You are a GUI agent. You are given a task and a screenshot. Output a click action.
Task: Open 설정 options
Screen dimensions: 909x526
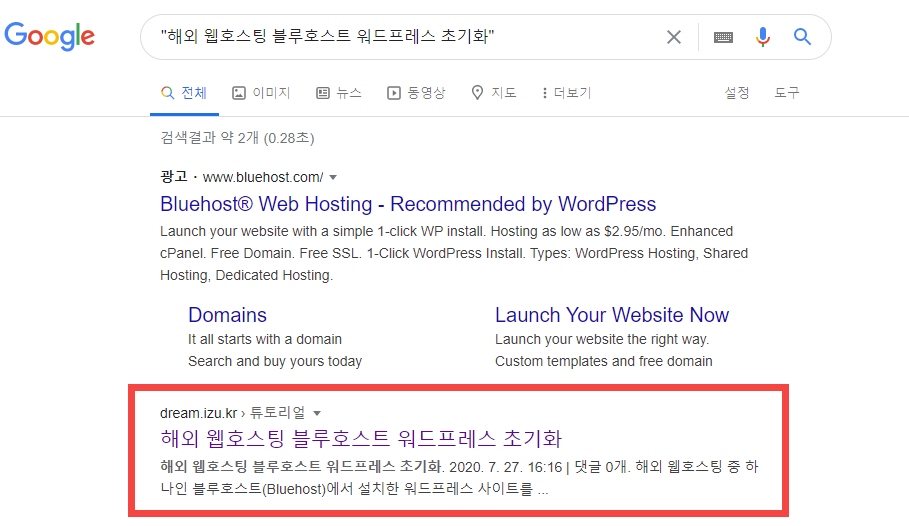[x=737, y=93]
